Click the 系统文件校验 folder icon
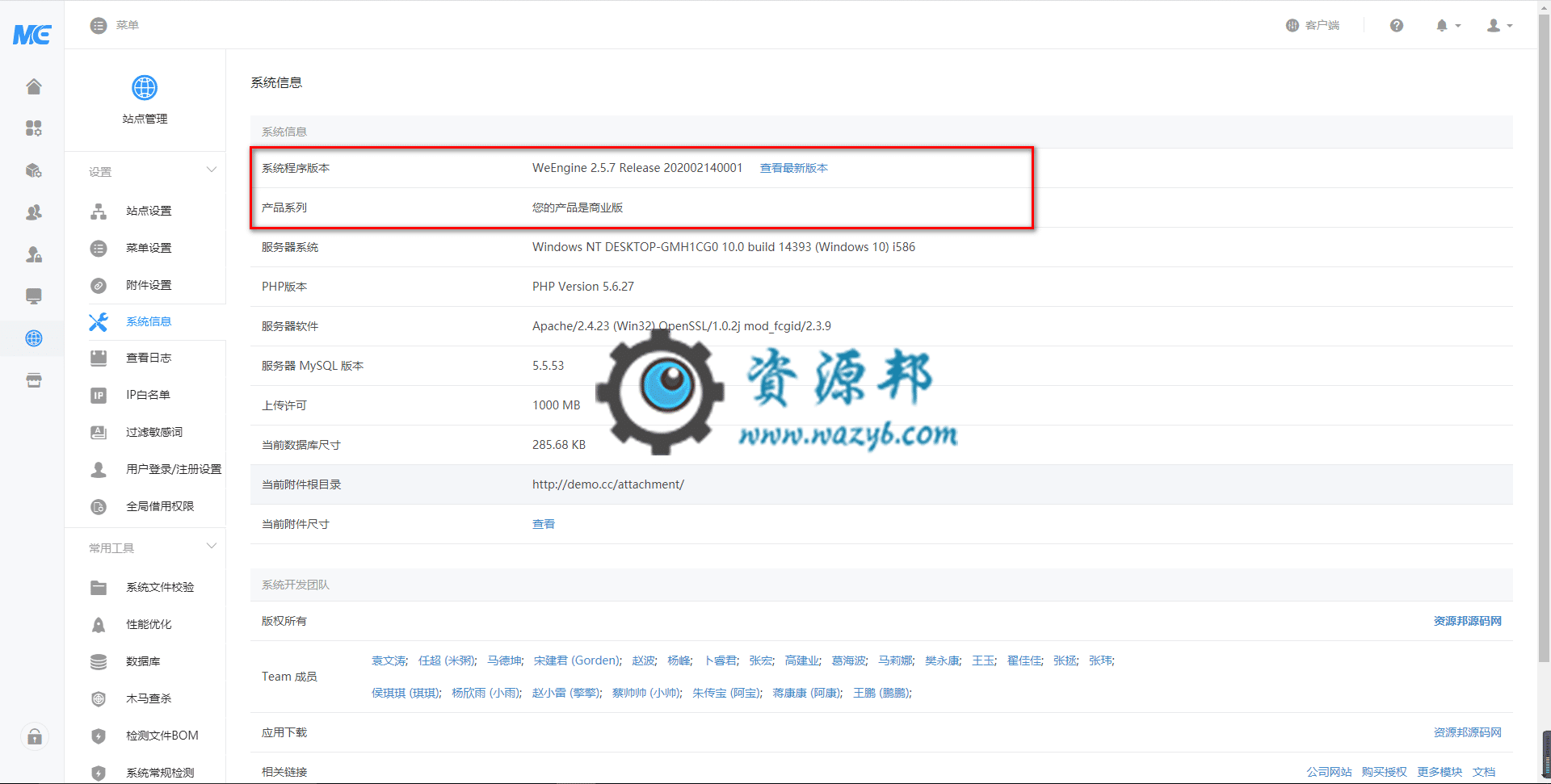This screenshot has width=1551, height=784. pos(99,588)
